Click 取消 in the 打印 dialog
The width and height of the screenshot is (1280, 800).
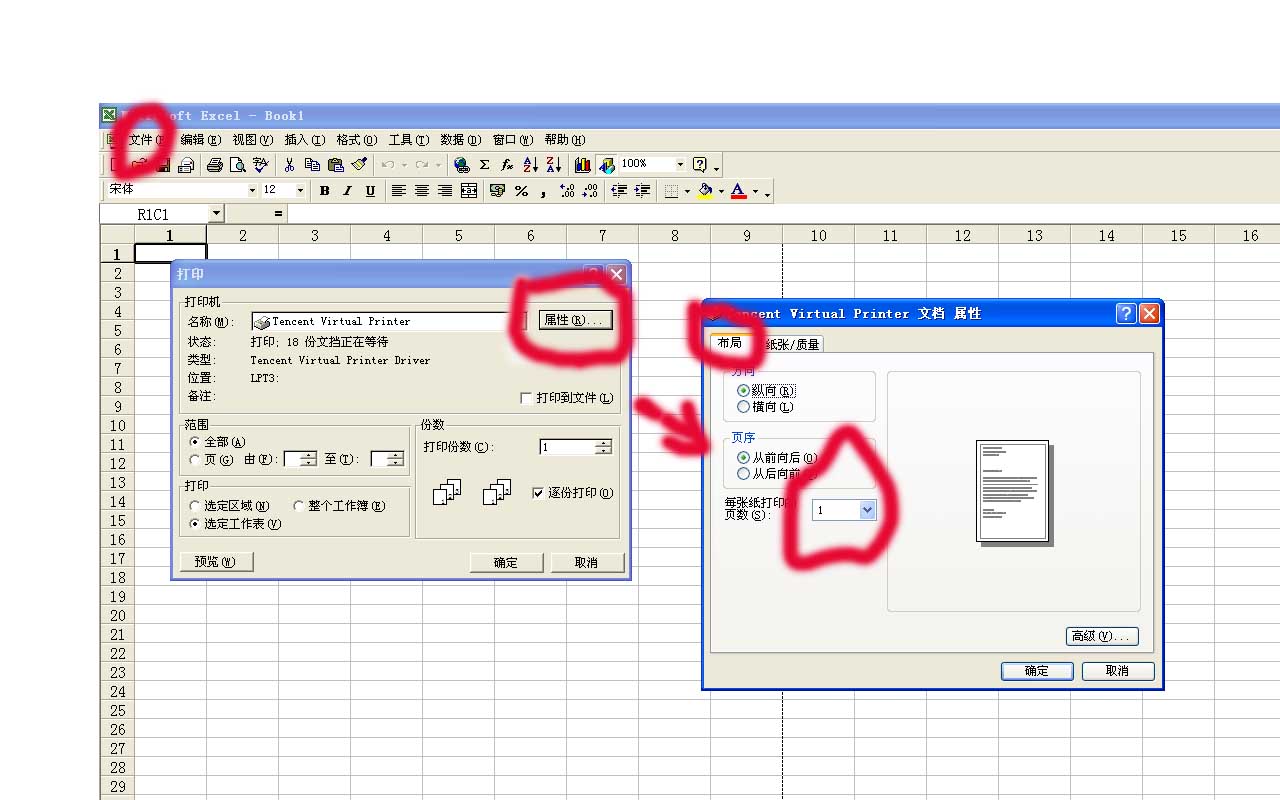[586, 563]
